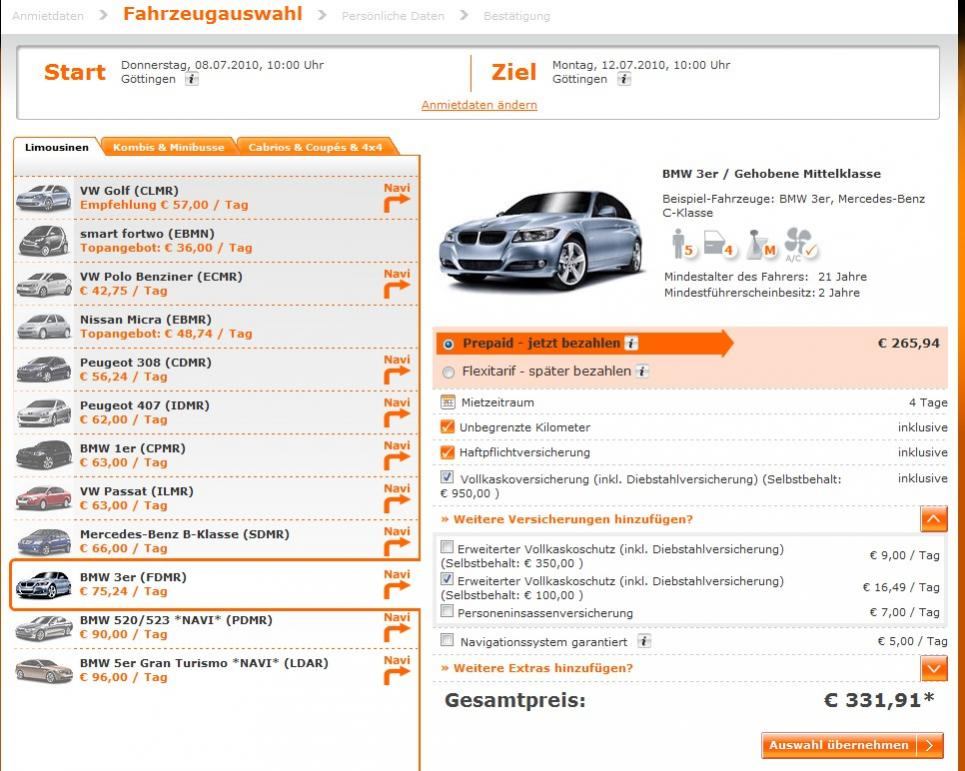The width and height of the screenshot is (965, 771).
Task: Open the info icon next to Ziel Göttingen
Action: pos(624,79)
